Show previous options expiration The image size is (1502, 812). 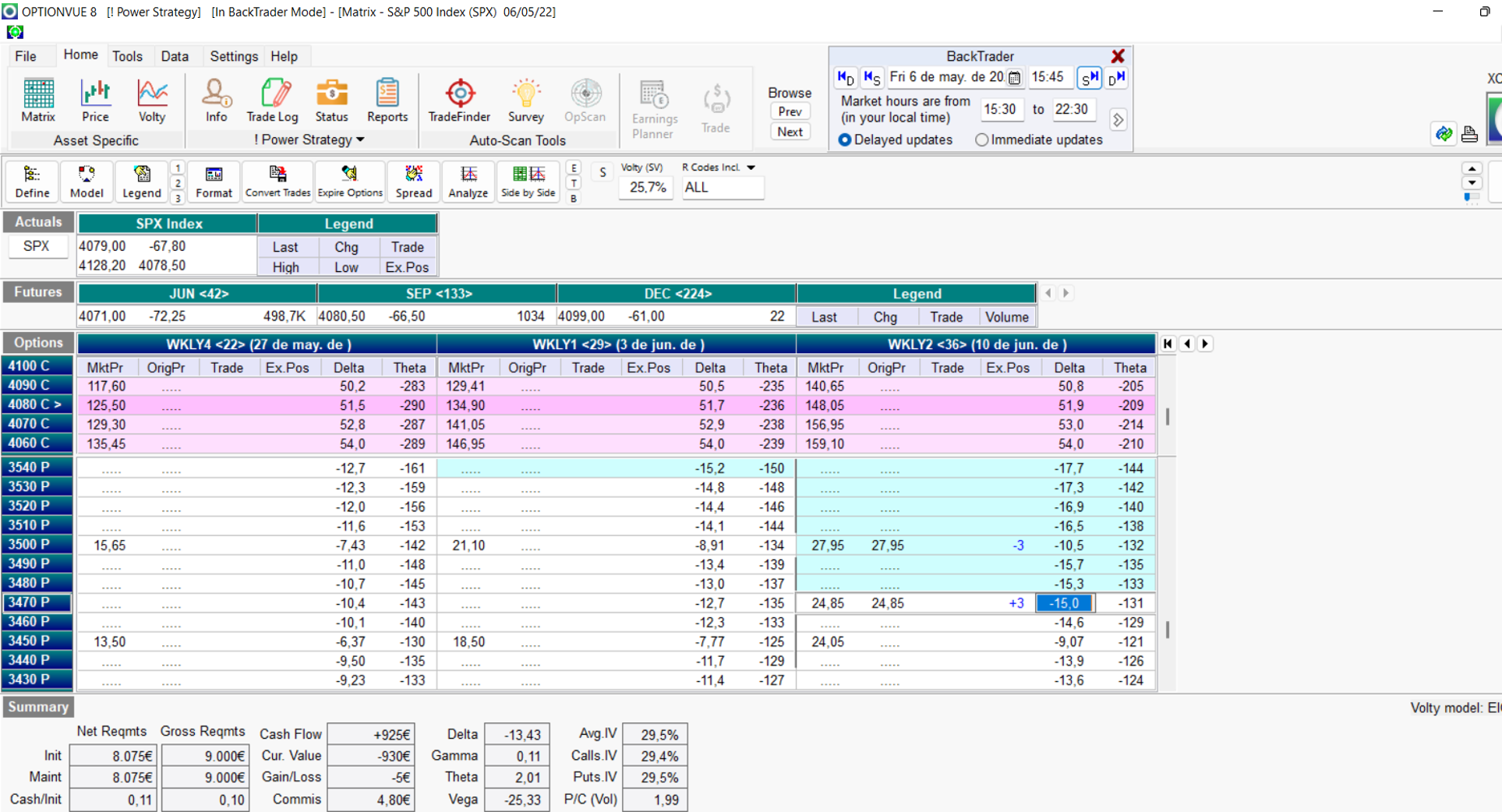1187,344
